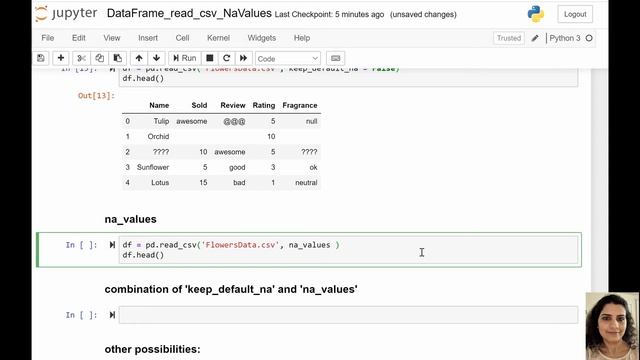
Task: Click the Review column header
Action: pos(233,105)
